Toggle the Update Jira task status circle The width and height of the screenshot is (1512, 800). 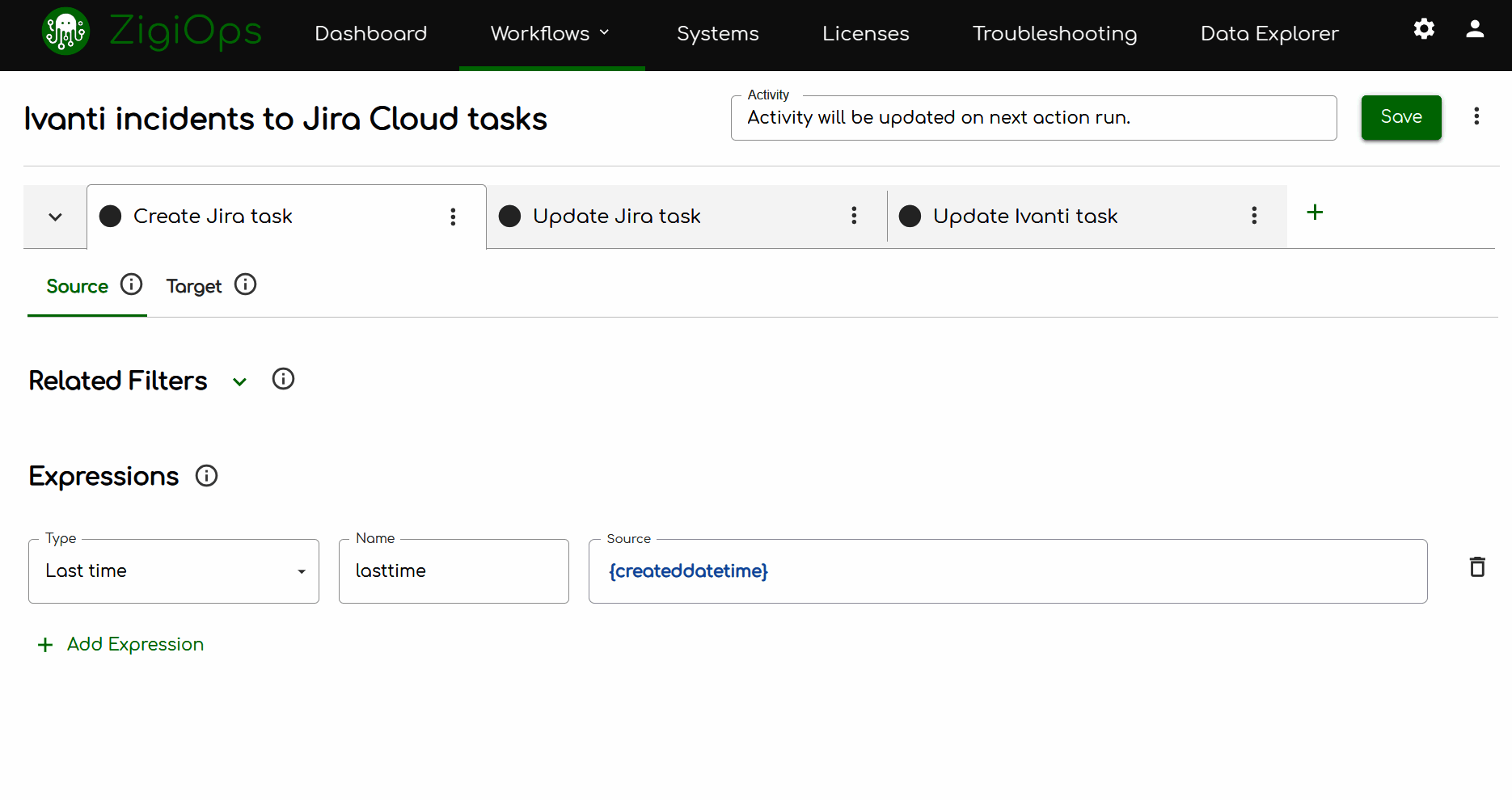tap(509, 216)
